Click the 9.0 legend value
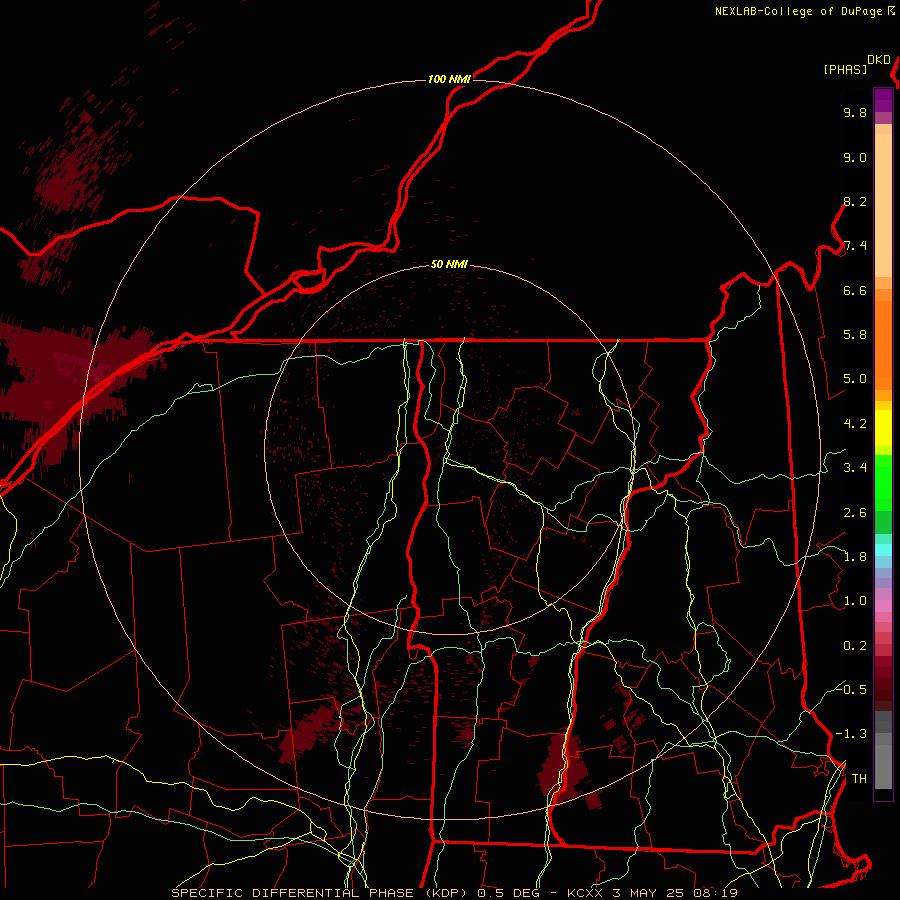 pyautogui.click(x=855, y=157)
